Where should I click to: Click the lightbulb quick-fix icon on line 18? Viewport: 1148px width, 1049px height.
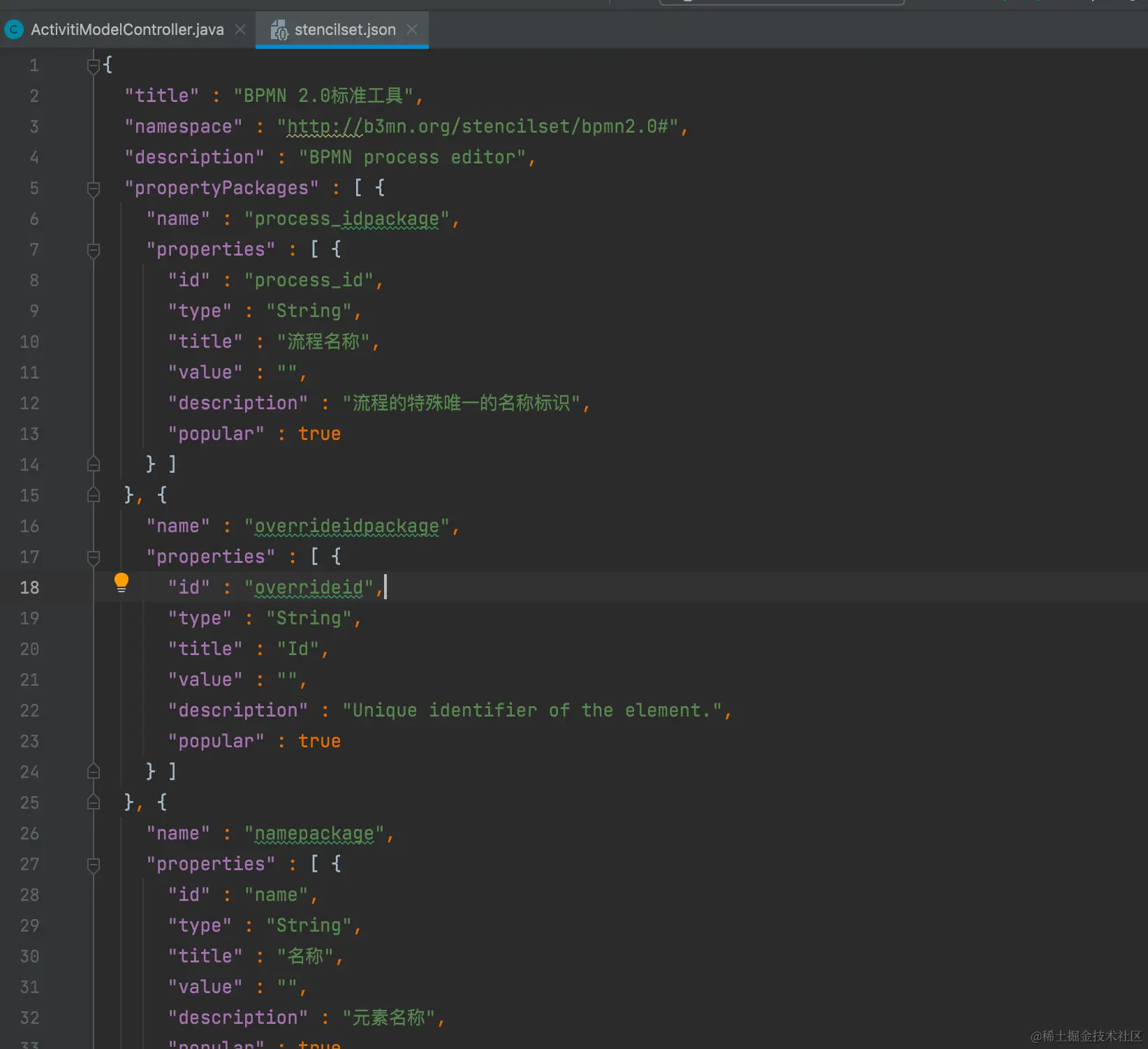[122, 582]
